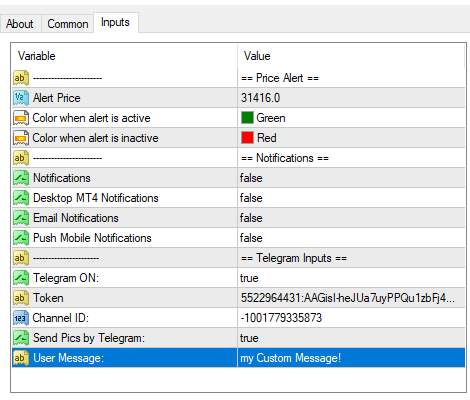Click the == Notifications == value
Screen dimensions: 470x400
tap(285, 158)
